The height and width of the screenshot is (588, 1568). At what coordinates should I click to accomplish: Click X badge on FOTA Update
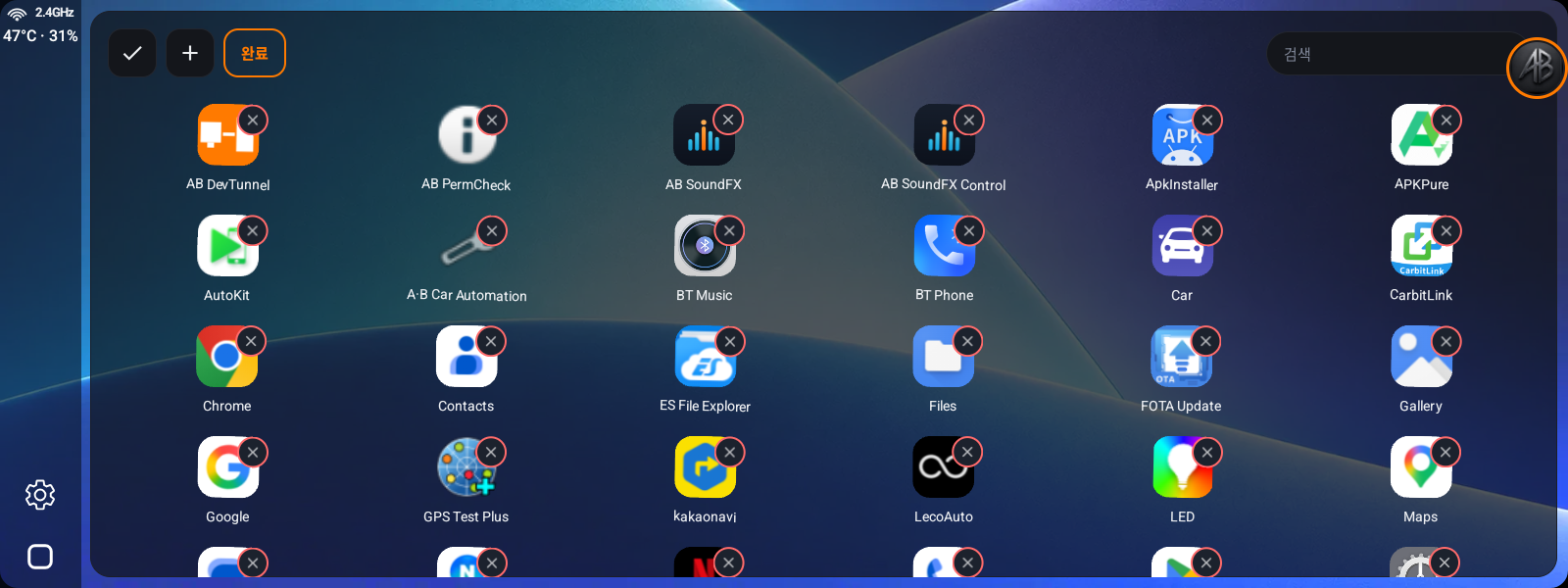tap(1205, 341)
